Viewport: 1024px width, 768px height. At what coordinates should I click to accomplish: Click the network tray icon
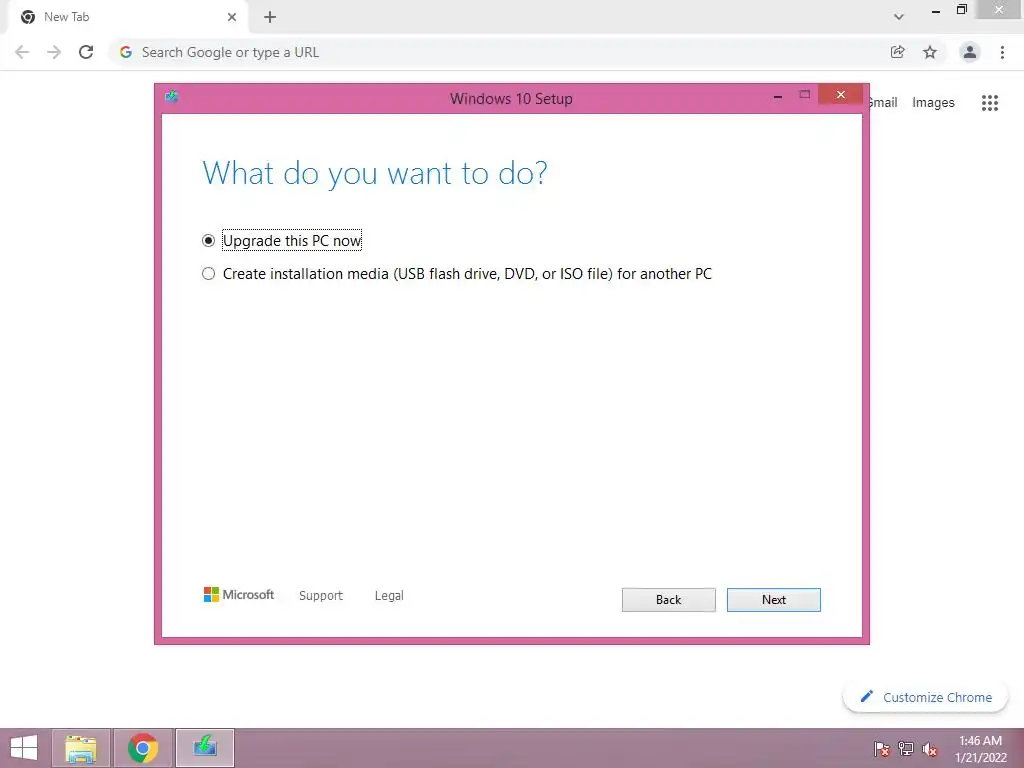(906, 749)
